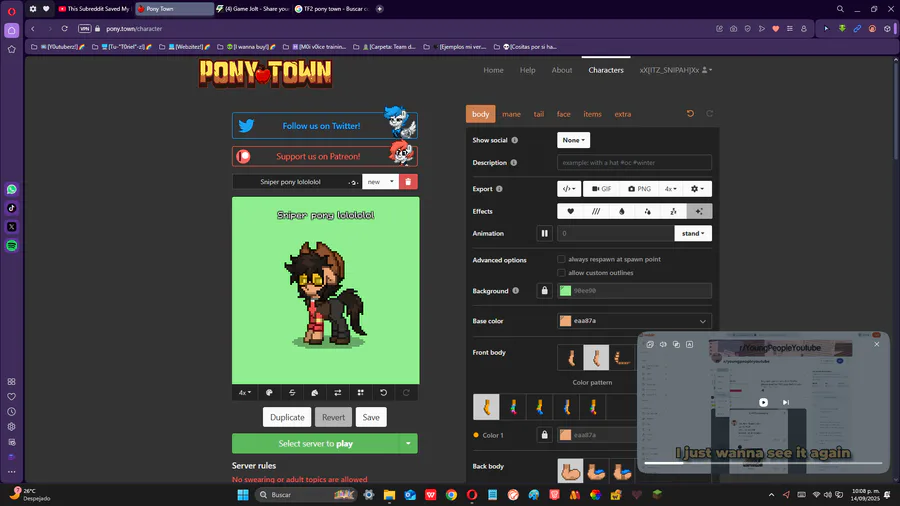Switch to the tail tab

tap(538, 114)
